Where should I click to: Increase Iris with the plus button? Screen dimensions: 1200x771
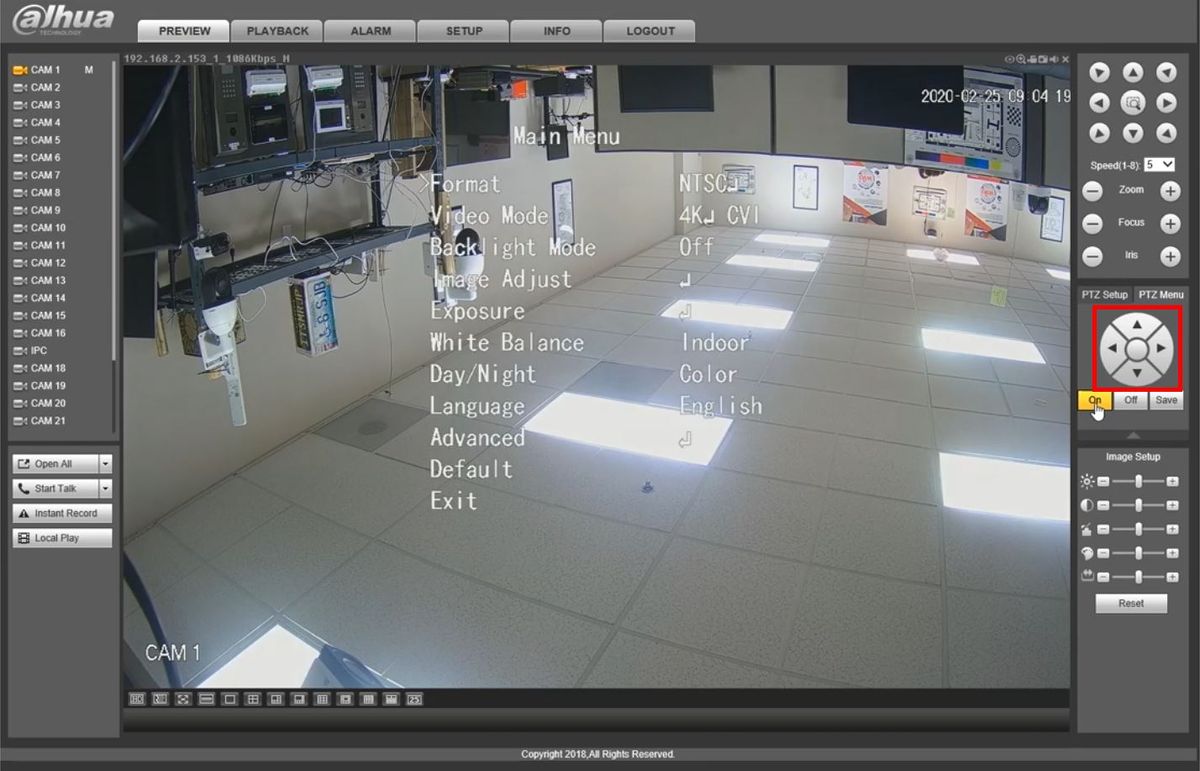point(1169,256)
